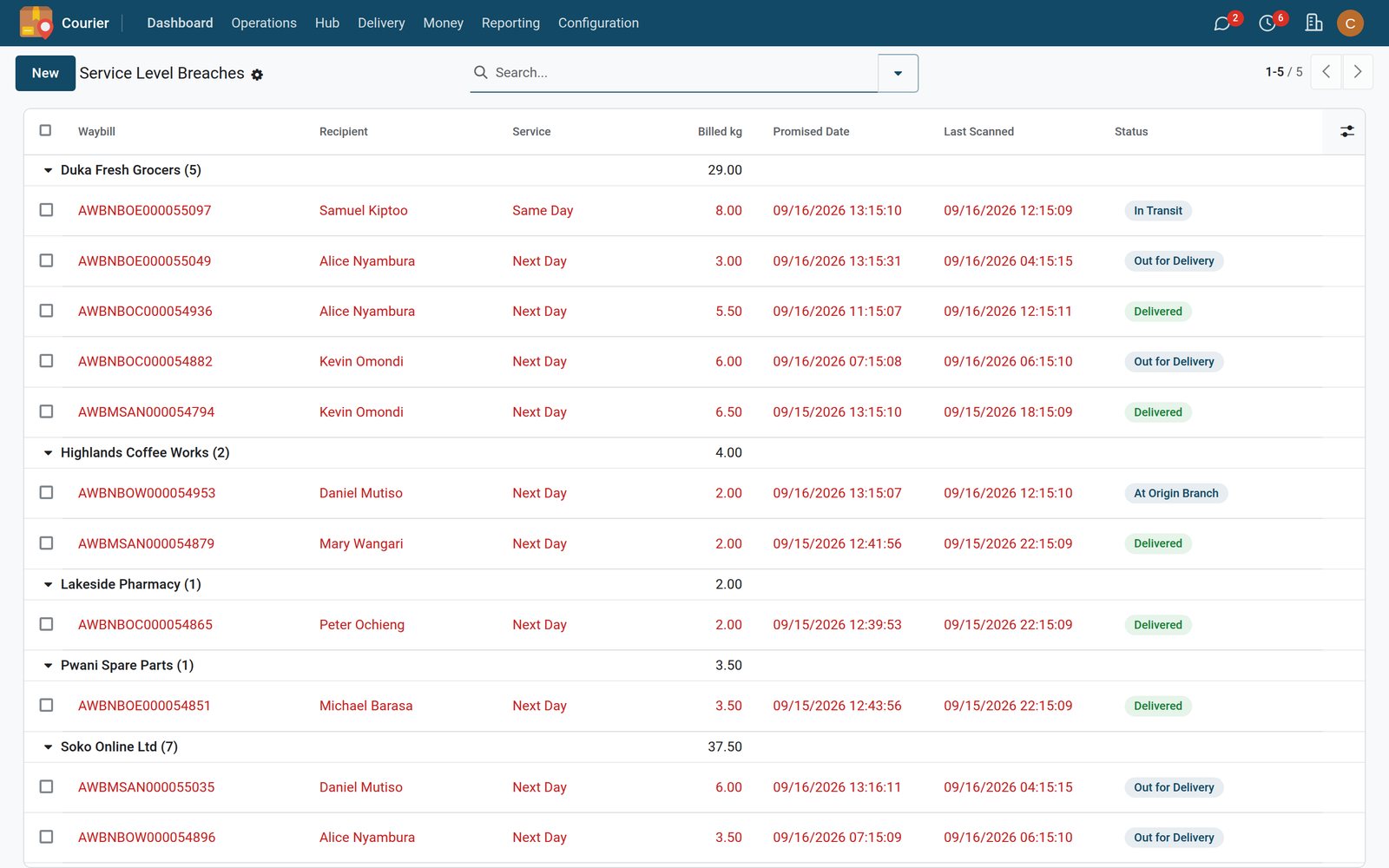Click the 1-5 / 5 pager counter
This screenshot has height=868, width=1389.
pyautogui.click(x=1284, y=72)
